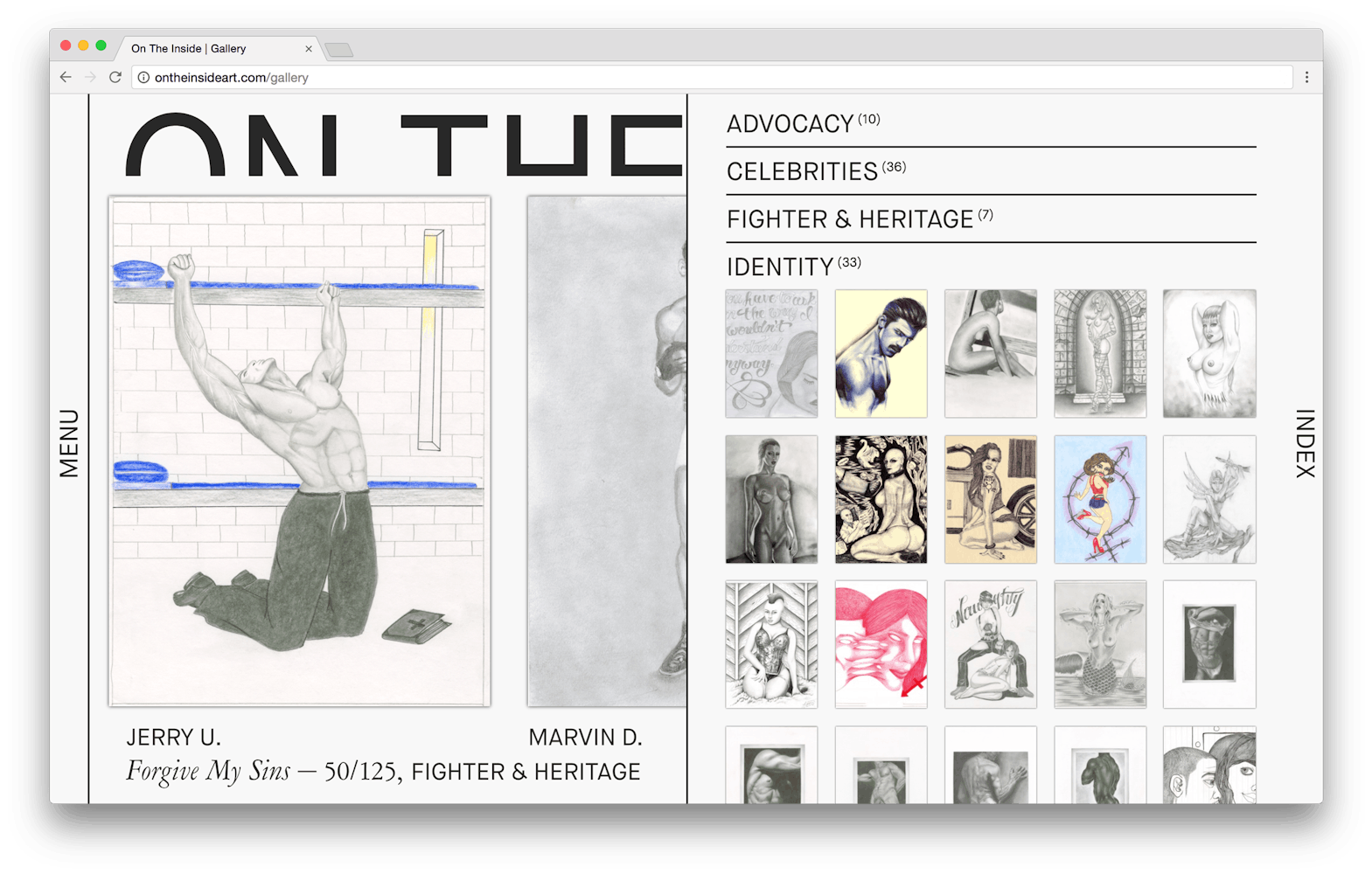Open a new browser tab
1372x874 pixels.
[x=339, y=50]
